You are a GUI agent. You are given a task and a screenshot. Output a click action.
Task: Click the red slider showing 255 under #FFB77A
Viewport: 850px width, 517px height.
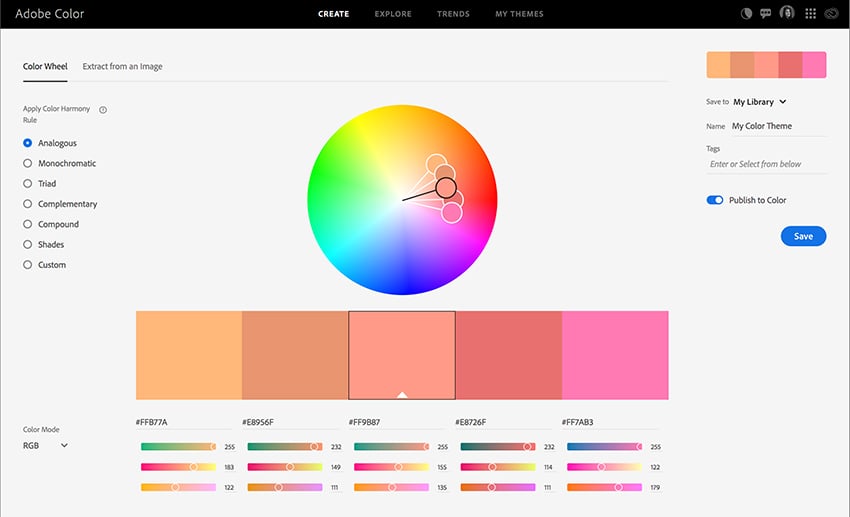(178, 447)
